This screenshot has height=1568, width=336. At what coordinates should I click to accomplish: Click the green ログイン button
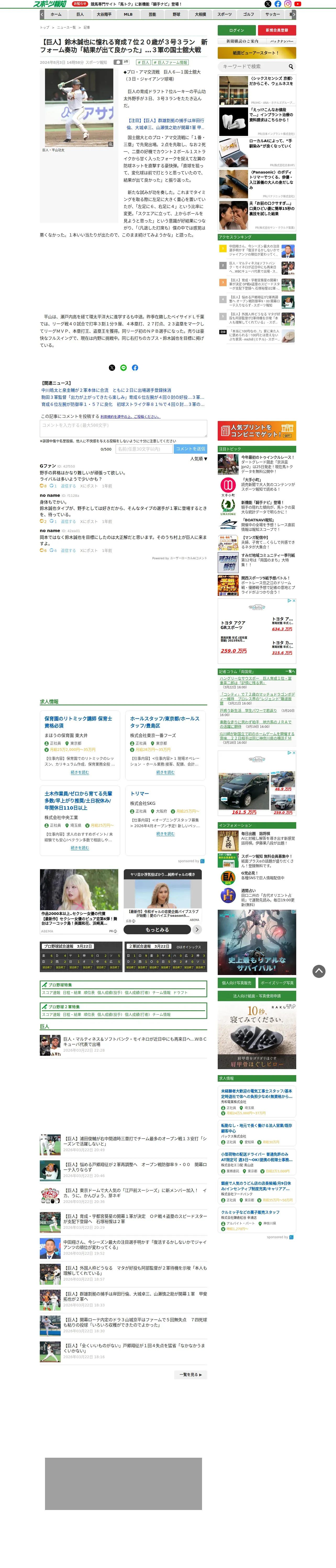pyautogui.click(x=237, y=30)
